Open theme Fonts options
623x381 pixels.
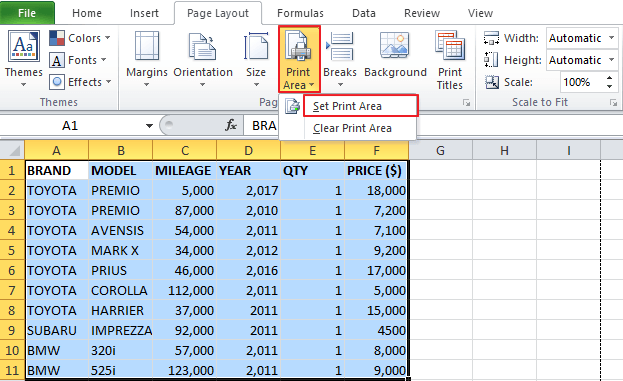pyautogui.click(x=78, y=60)
